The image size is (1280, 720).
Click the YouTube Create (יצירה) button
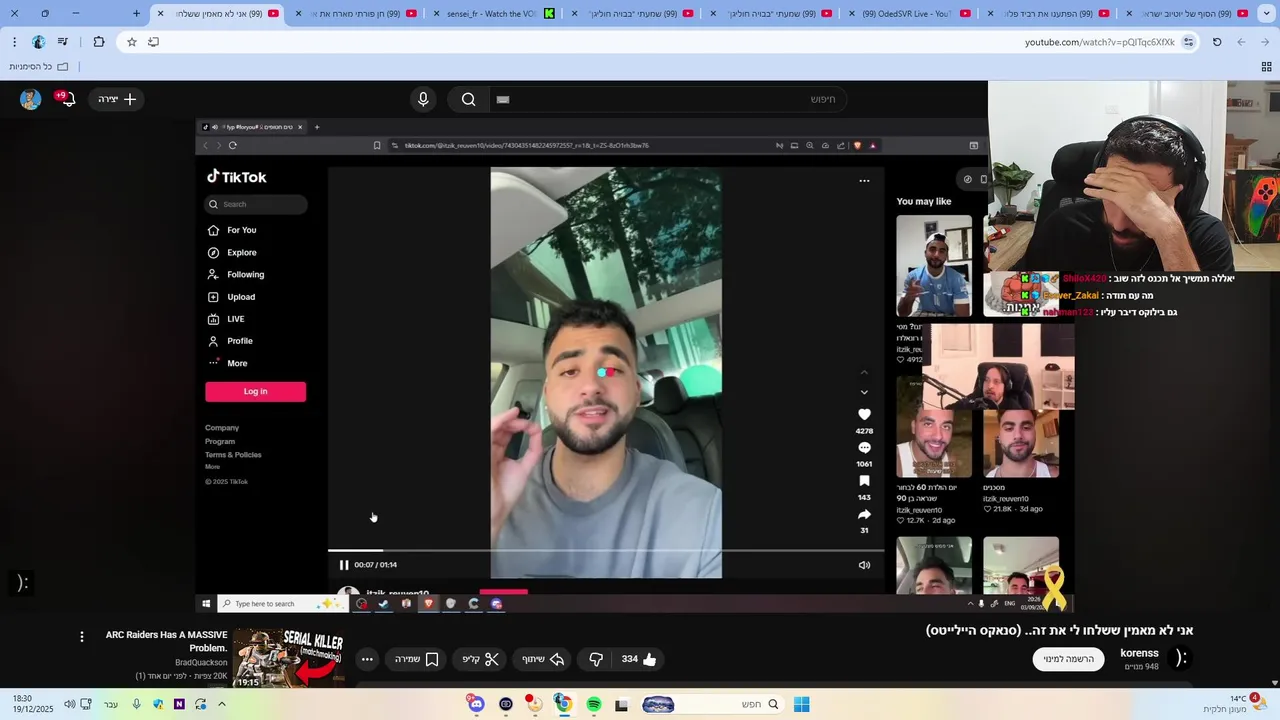pos(117,99)
